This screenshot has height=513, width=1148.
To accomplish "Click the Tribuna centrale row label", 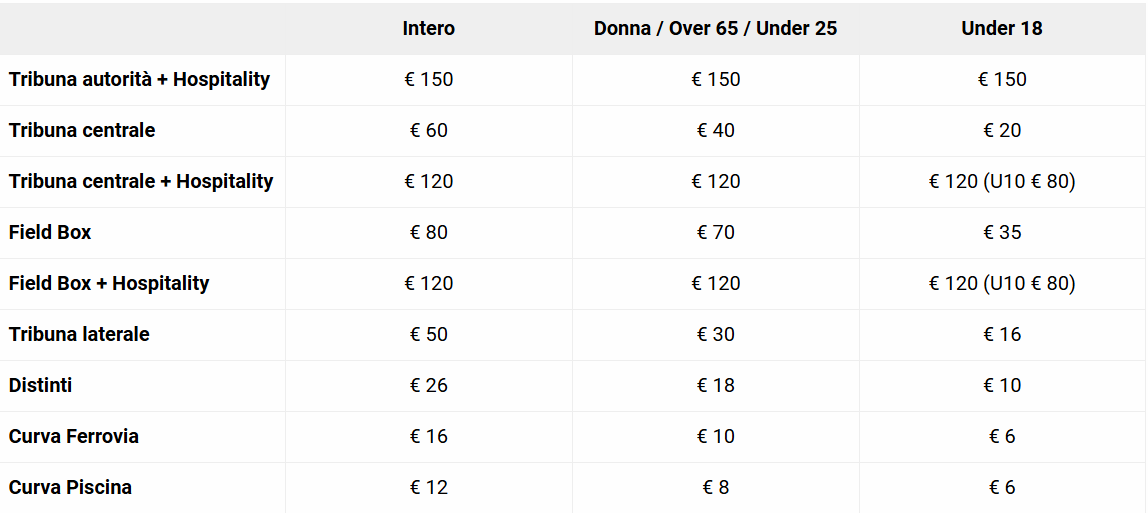I will 82,130.
